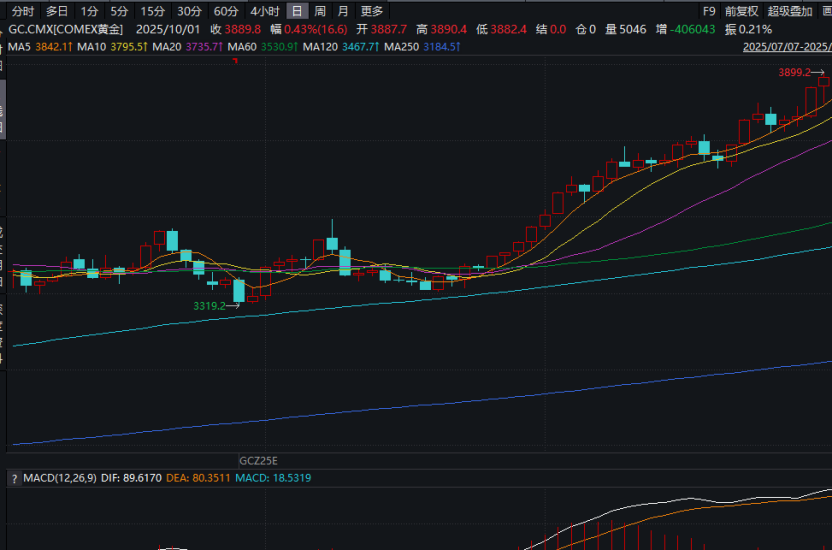Viewport: 832px width, 550px height.
Task: Select the 5分 five-minute period
Action: coord(120,11)
